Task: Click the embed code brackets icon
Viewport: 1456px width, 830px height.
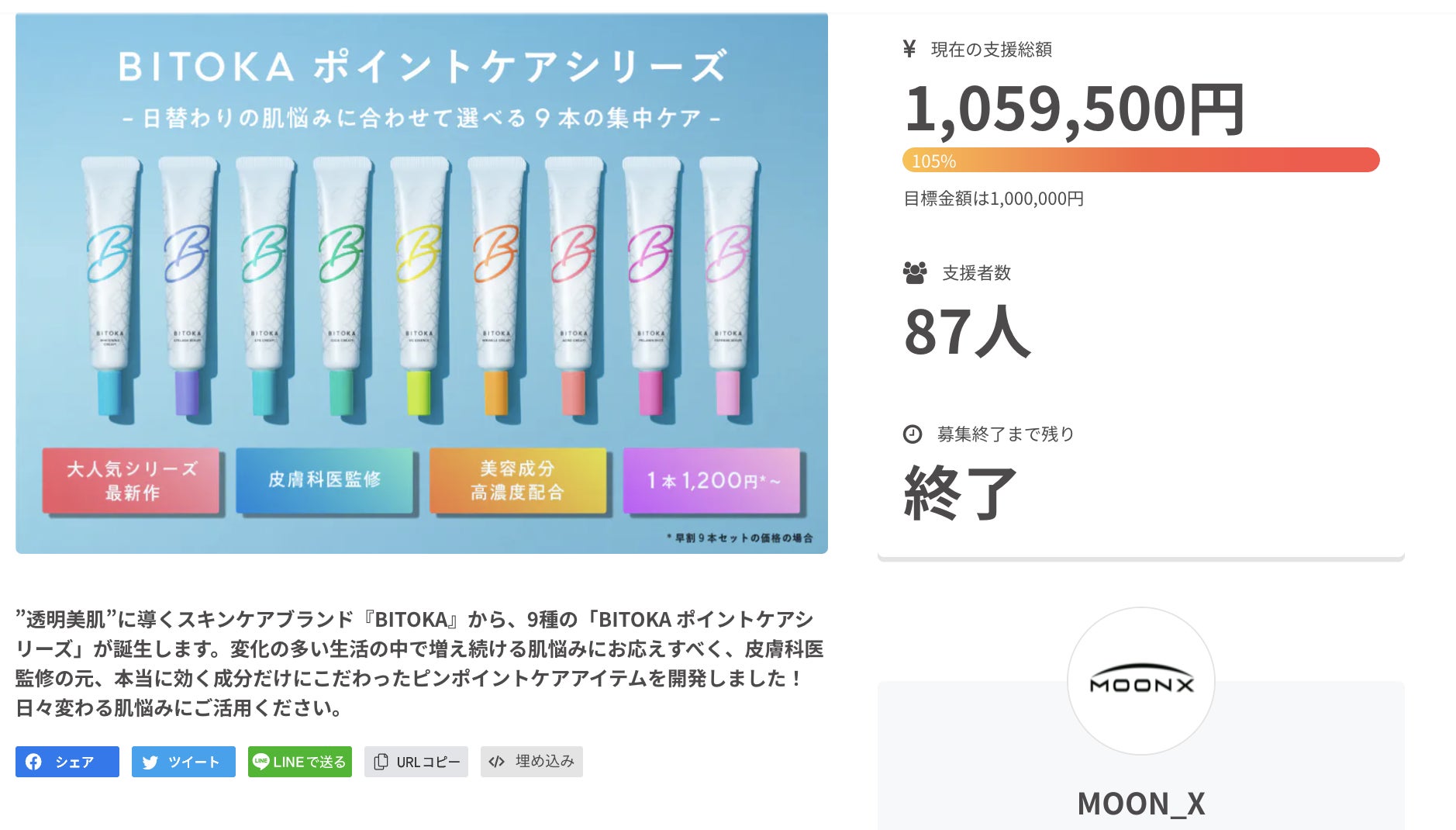Action: (x=497, y=762)
